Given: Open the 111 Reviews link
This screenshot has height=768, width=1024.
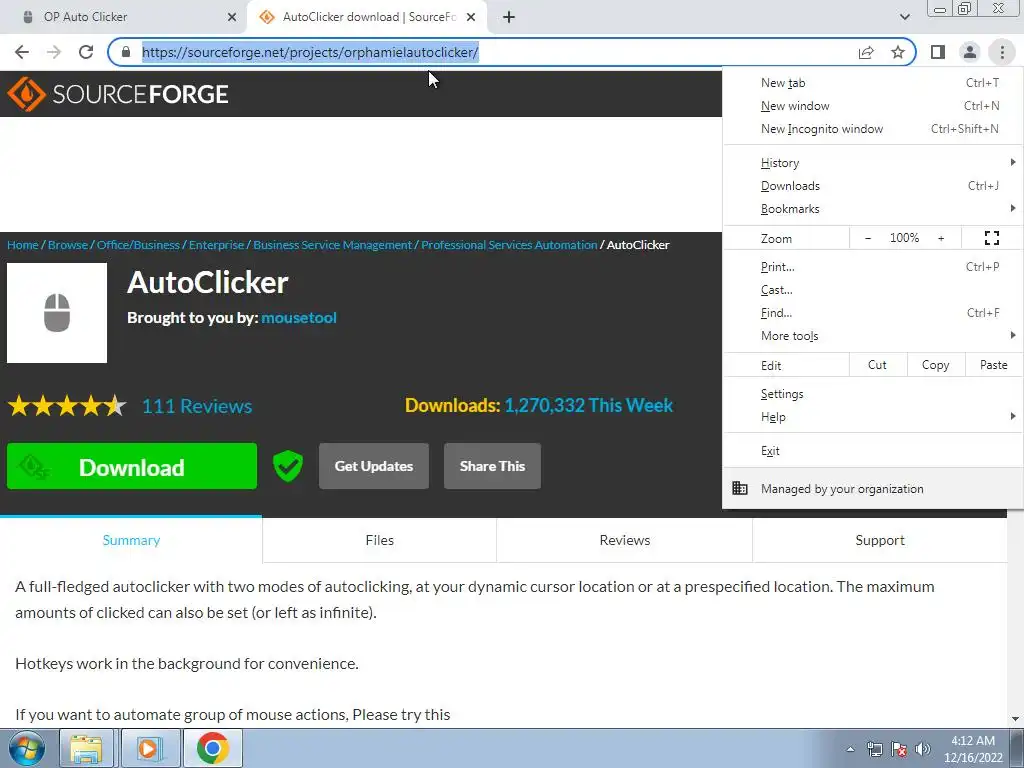Looking at the screenshot, I should point(197,406).
